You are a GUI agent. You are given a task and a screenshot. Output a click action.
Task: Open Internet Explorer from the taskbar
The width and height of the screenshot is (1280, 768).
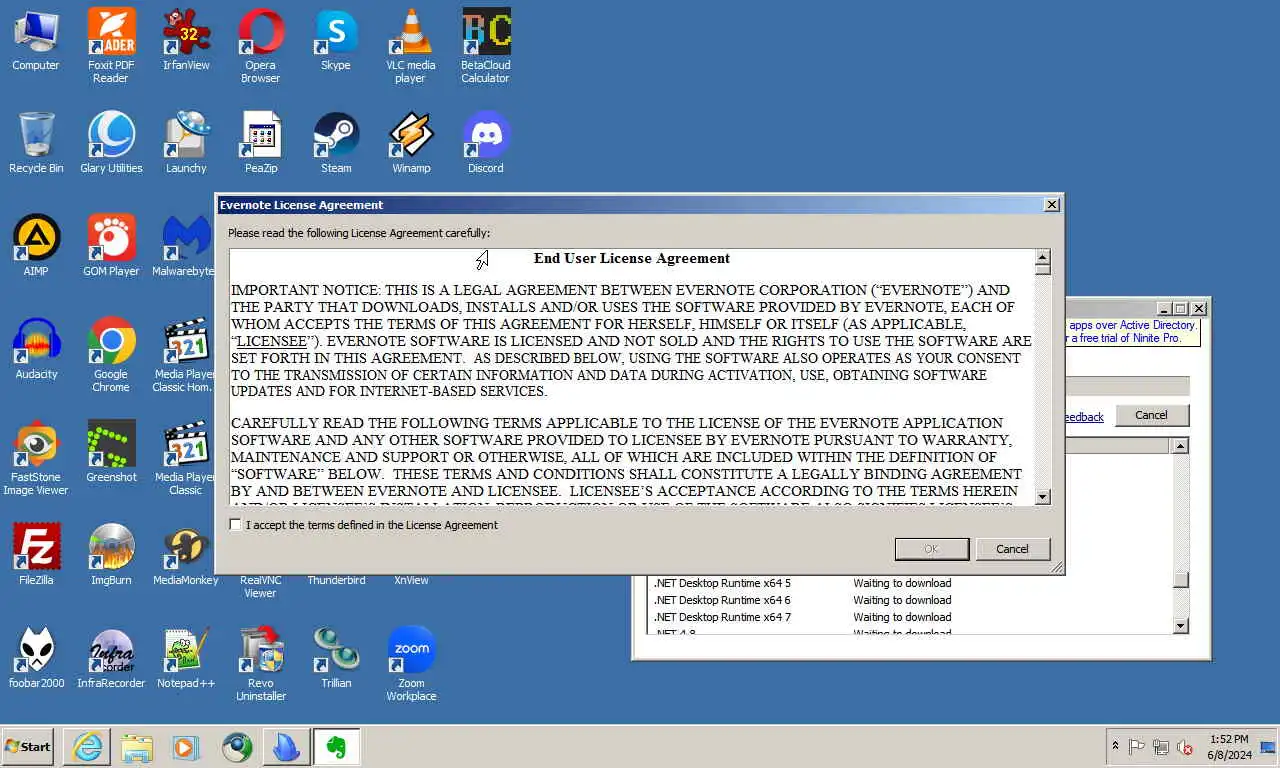(87, 747)
